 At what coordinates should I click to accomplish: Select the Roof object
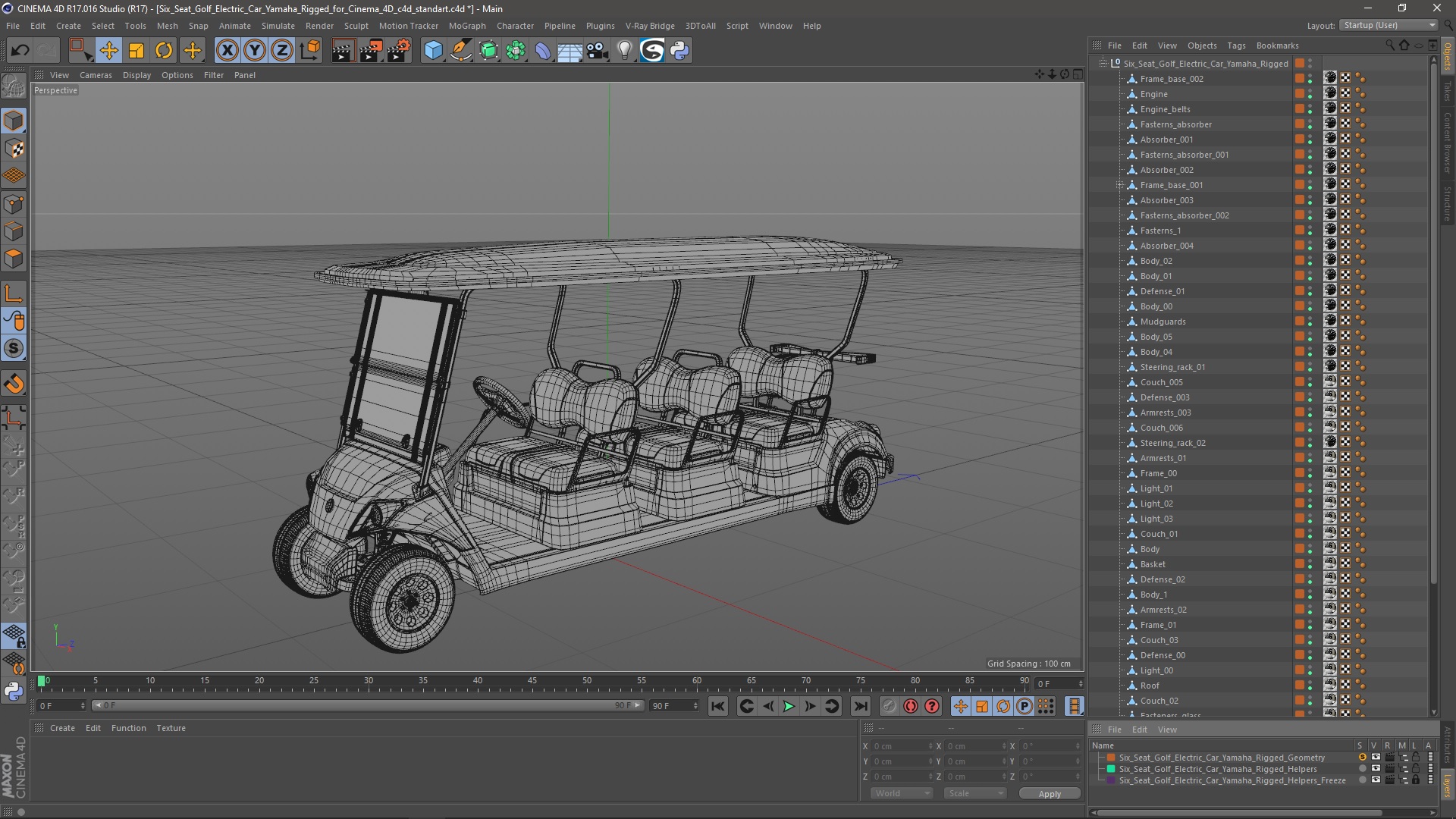[x=1150, y=686]
